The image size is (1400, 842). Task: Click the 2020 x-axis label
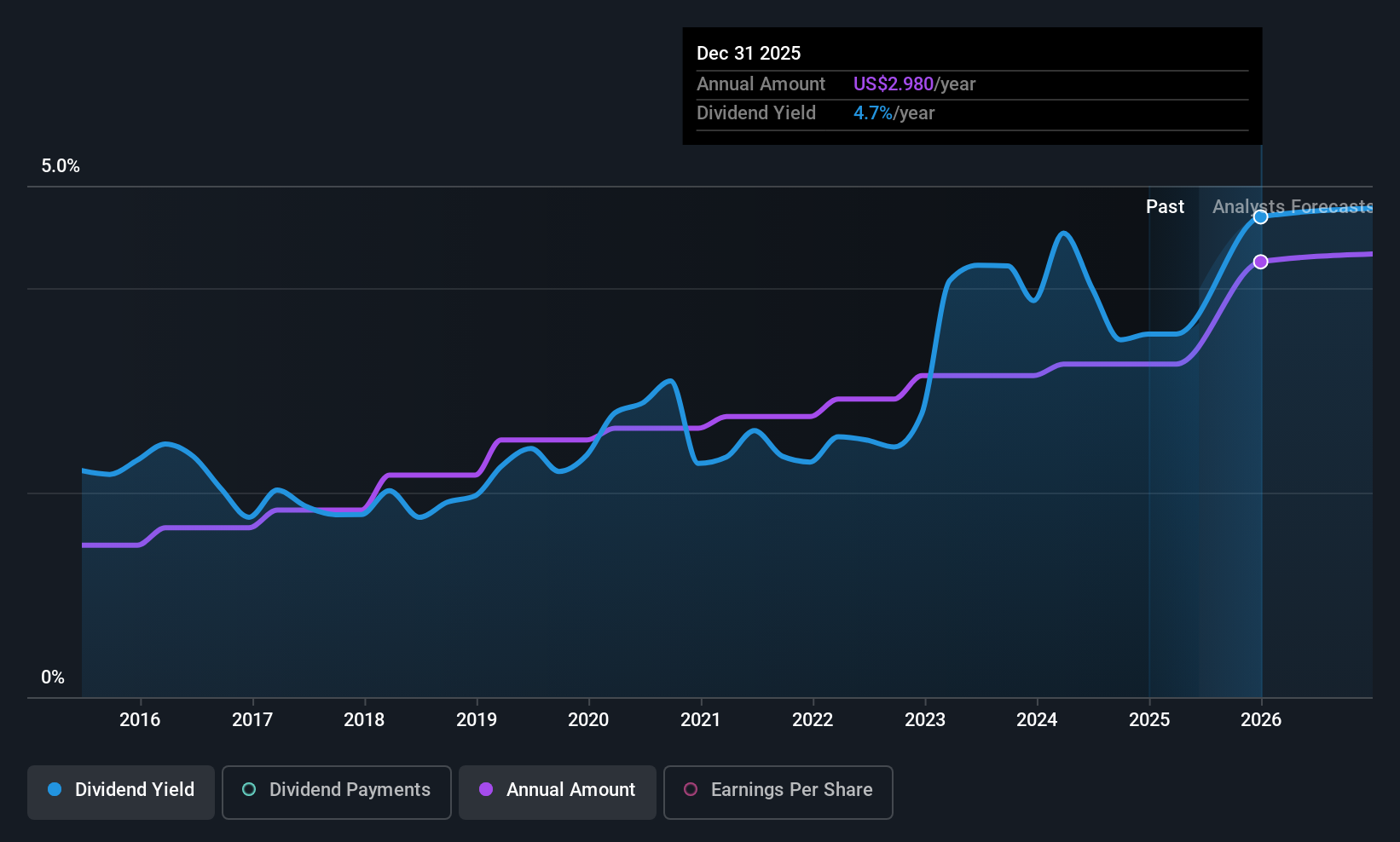tap(588, 720)
